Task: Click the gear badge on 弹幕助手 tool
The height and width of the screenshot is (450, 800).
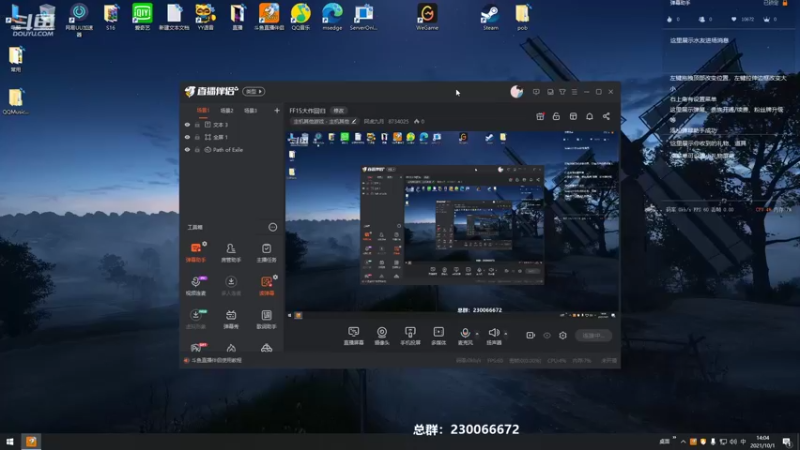Action: tap(205, 244)
